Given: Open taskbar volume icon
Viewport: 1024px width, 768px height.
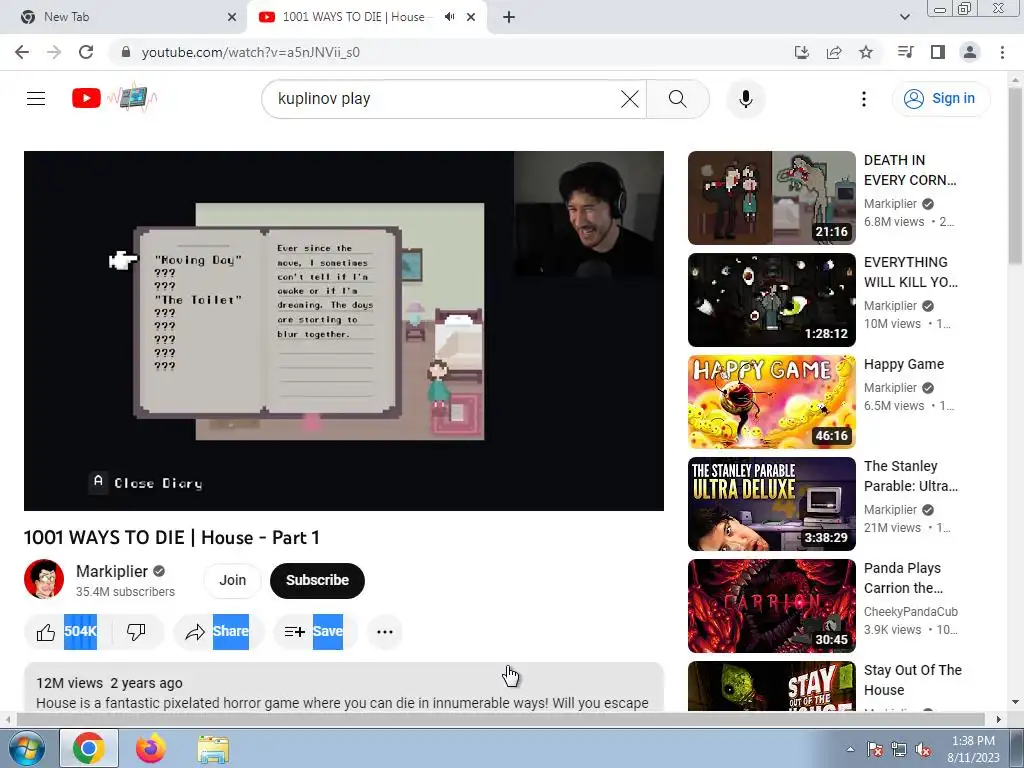Looking at the screenshot, I should tap(922, 750).
